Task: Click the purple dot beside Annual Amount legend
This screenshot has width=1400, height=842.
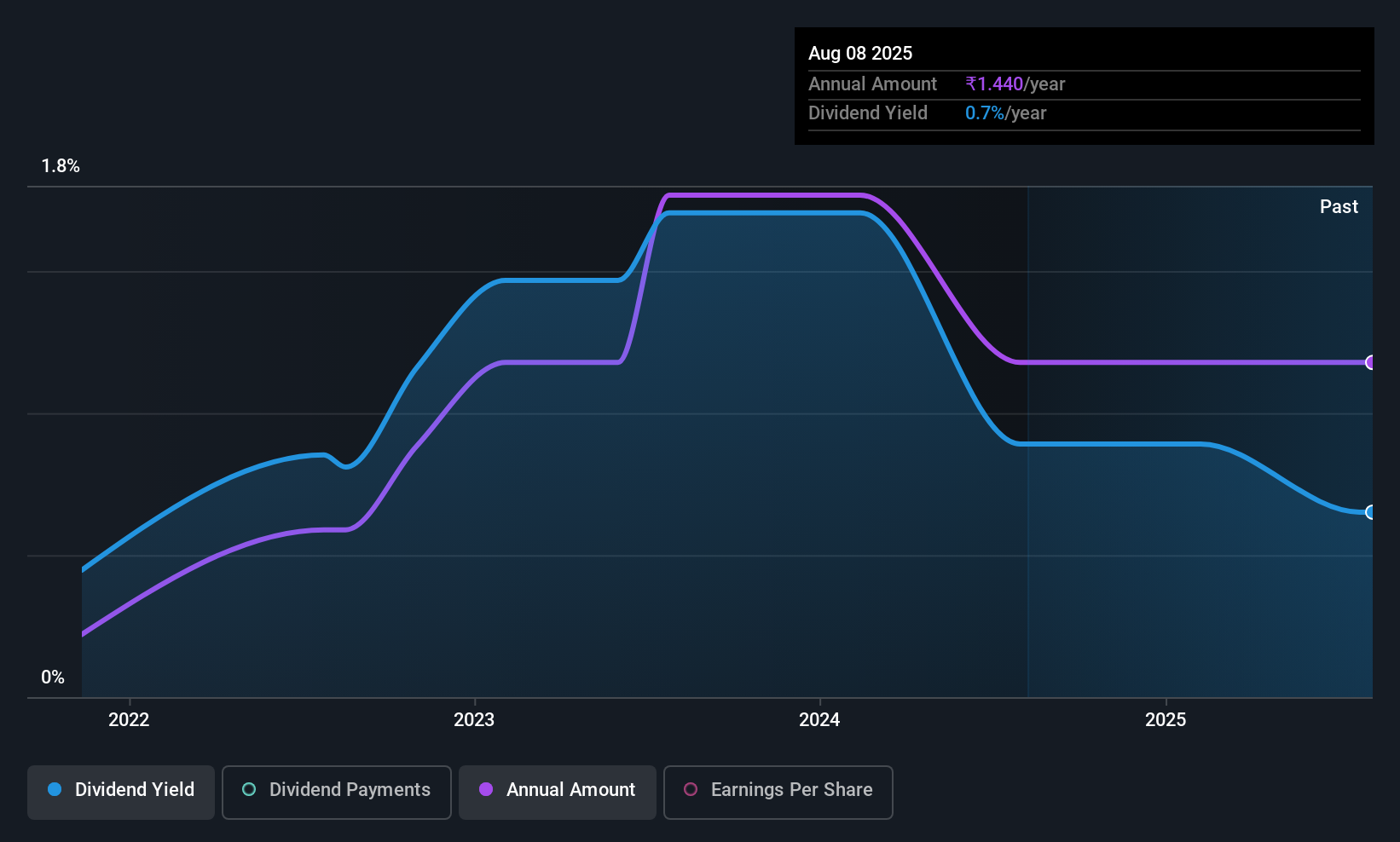Action: click(x=486, y=790)
